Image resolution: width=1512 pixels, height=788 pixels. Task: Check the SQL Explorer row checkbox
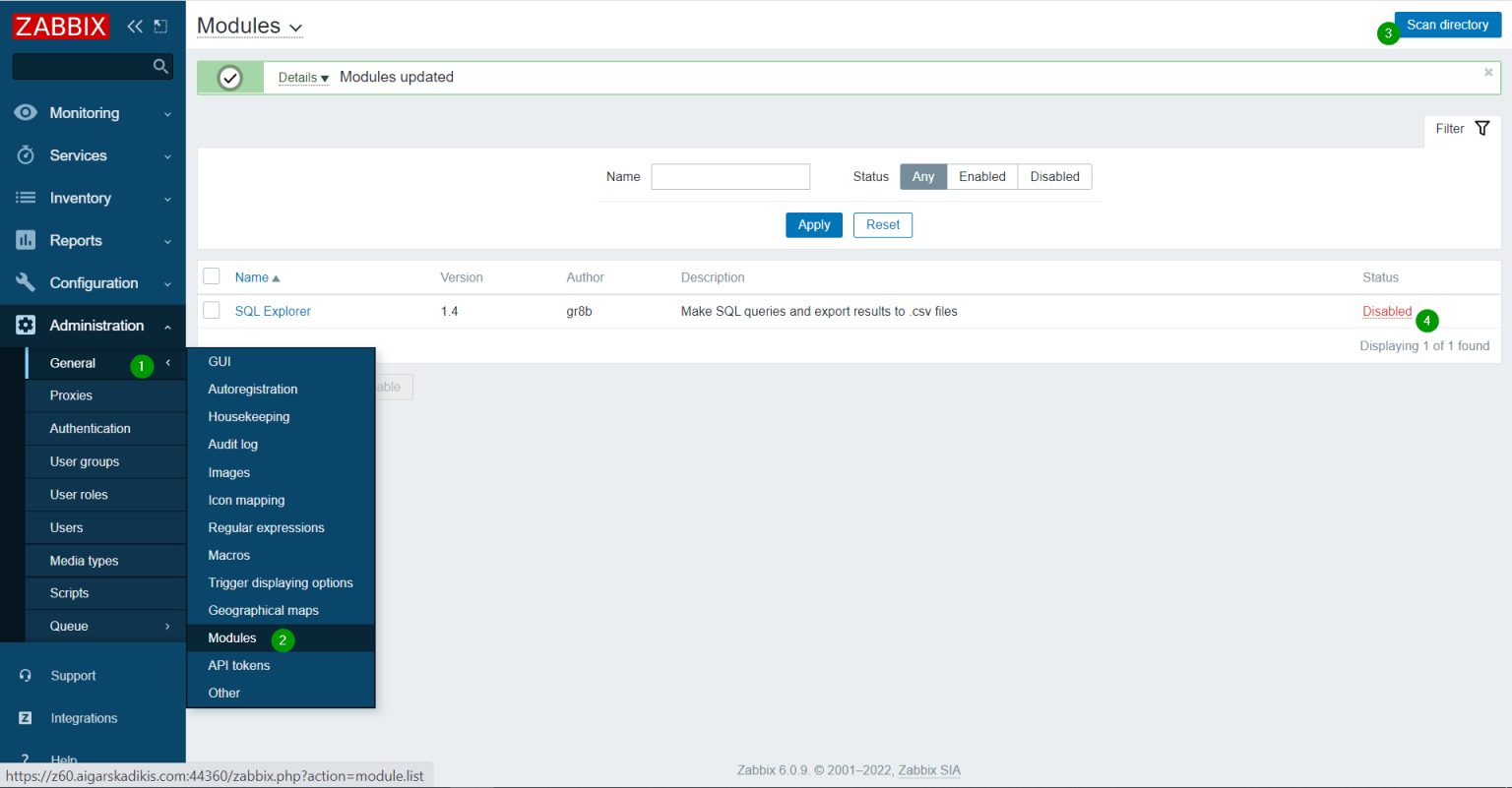coord(211,310)
